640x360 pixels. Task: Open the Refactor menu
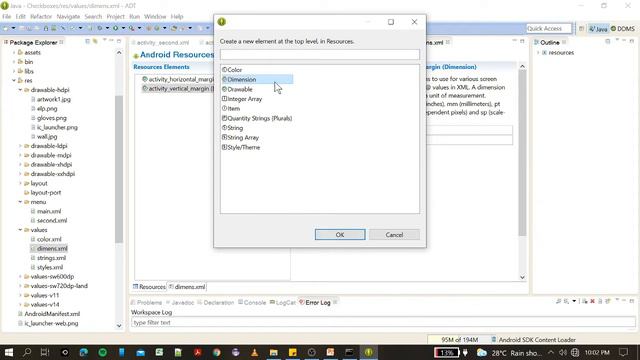pos(41,17)
